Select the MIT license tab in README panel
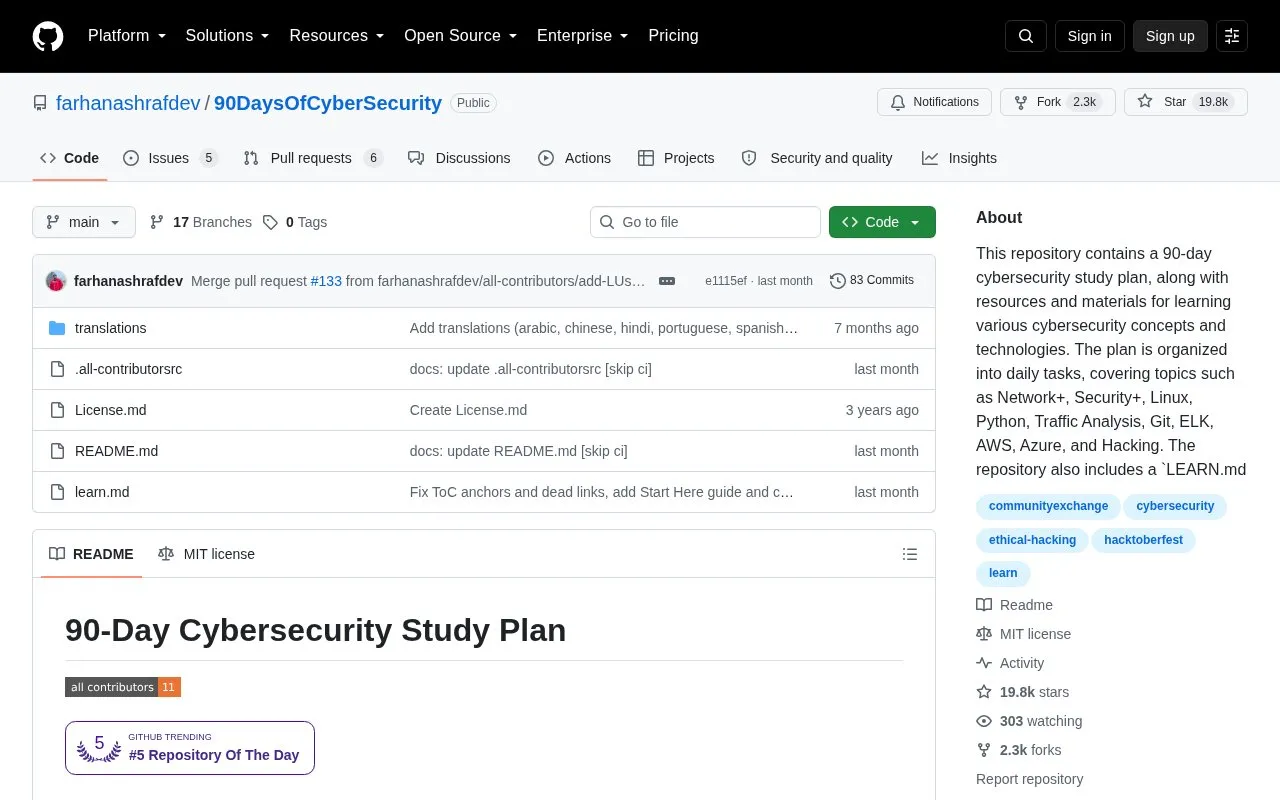The width and height of the screenshot is (1280, 800). pos(207,554)
